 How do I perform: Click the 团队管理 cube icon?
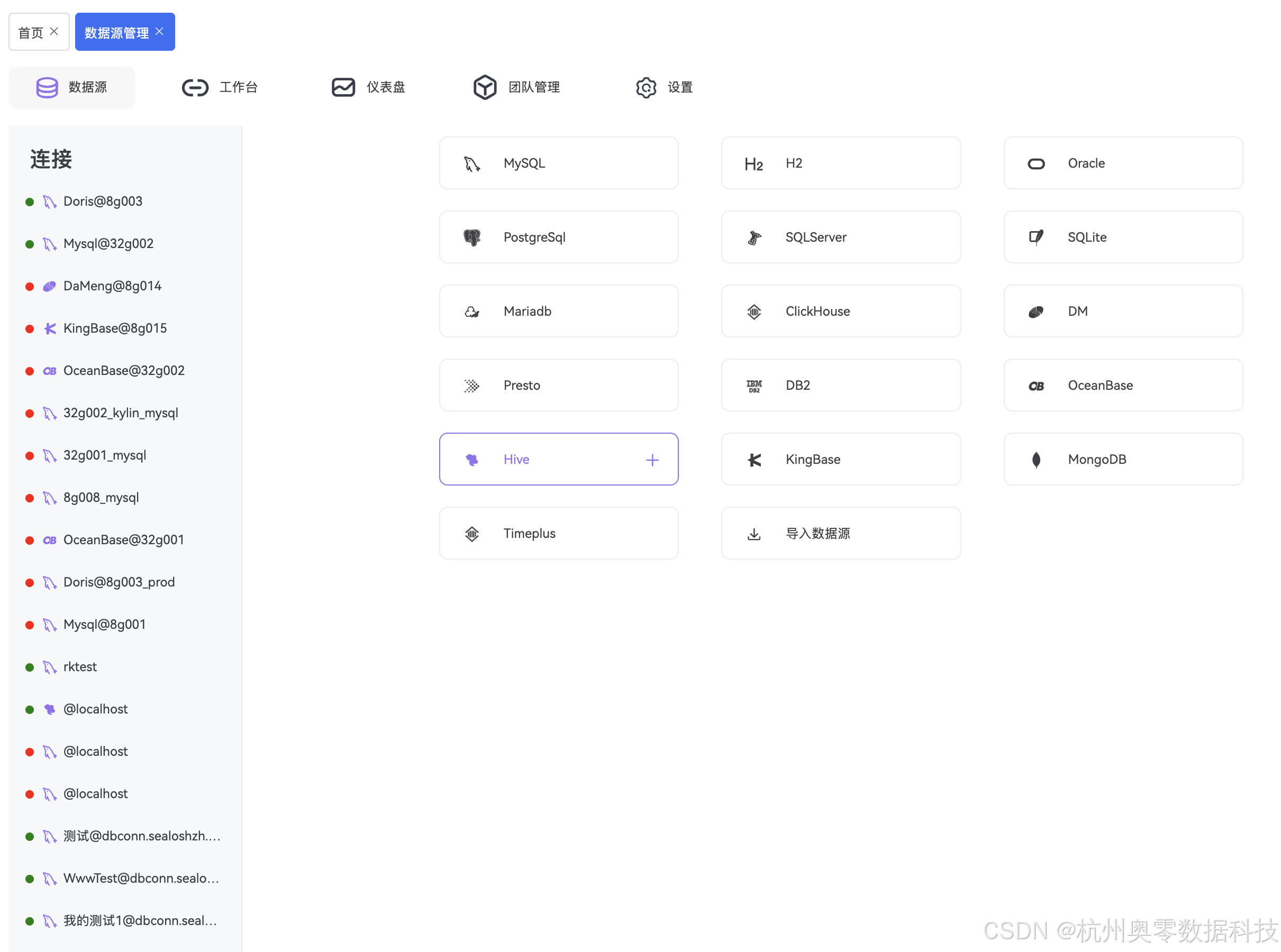tap(485, 88)
